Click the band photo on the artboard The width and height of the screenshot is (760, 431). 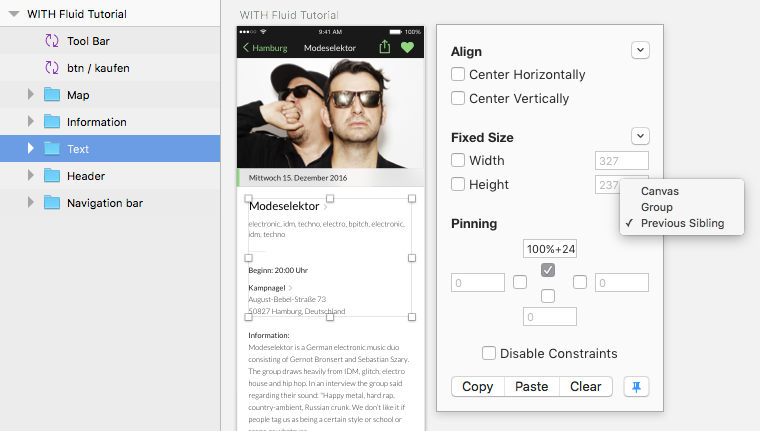(330, 113)
